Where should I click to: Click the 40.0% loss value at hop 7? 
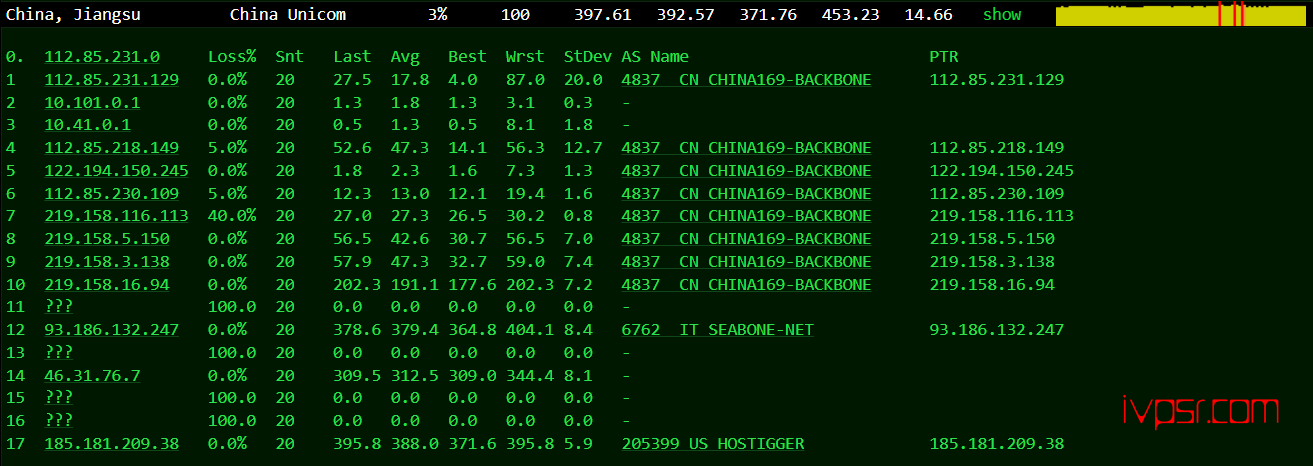coord(232,216)
